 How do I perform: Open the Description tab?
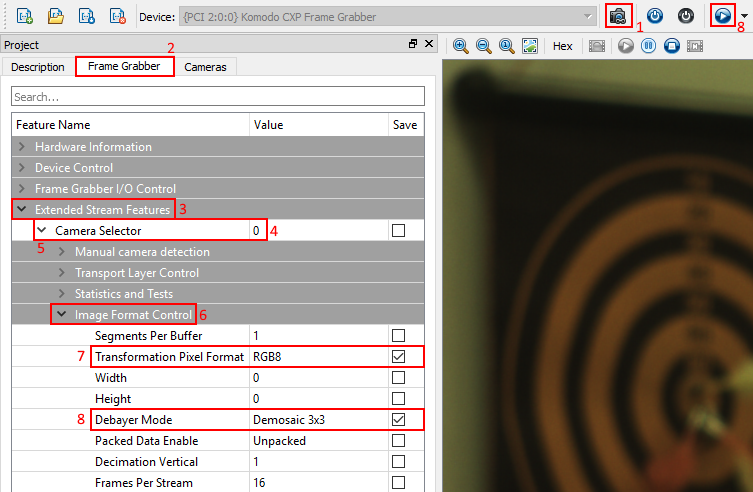[x=38, y=67]
